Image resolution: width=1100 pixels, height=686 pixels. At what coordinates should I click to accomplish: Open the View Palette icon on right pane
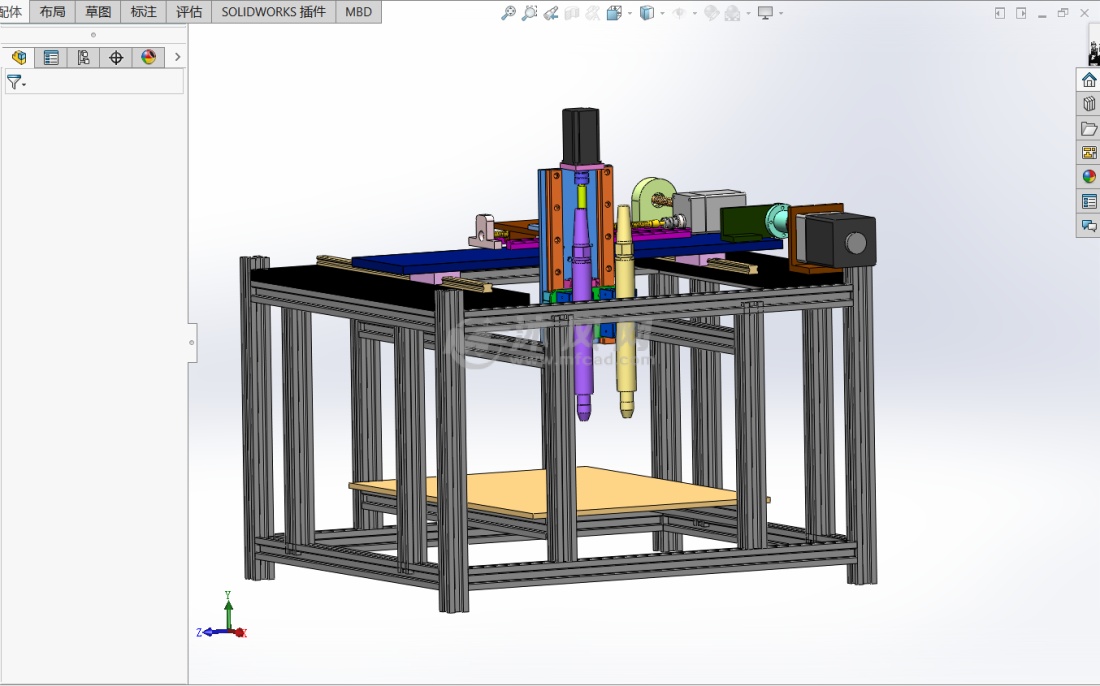pyautogui.click(x=1089, y=152)
